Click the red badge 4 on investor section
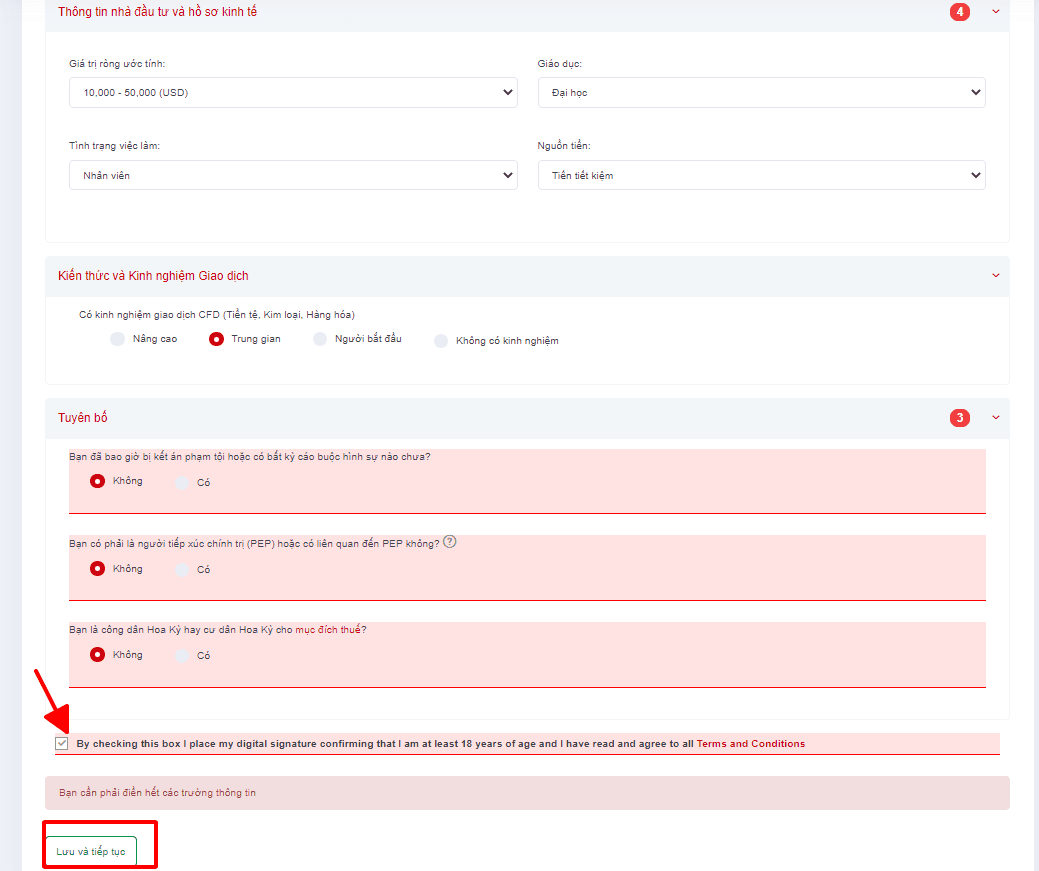 click(x=959, y=11)
